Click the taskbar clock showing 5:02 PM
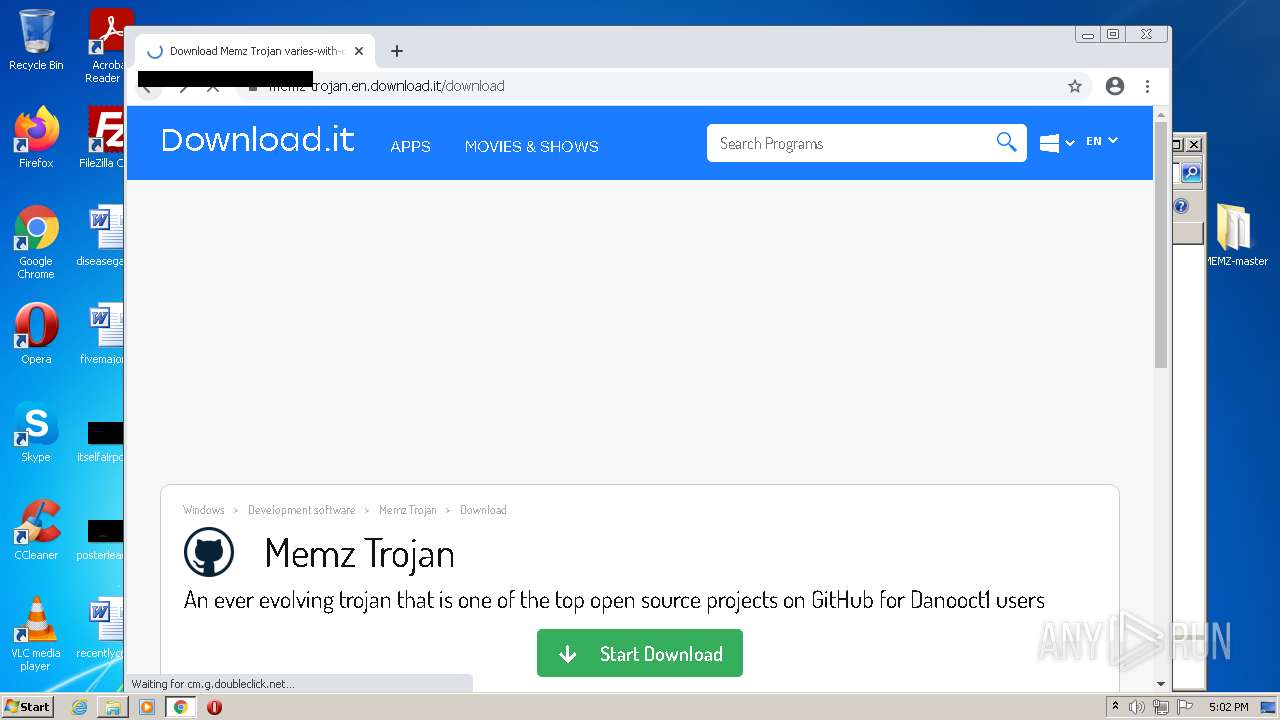This screenshot has height=720, width=1280. click(1228, 707)
